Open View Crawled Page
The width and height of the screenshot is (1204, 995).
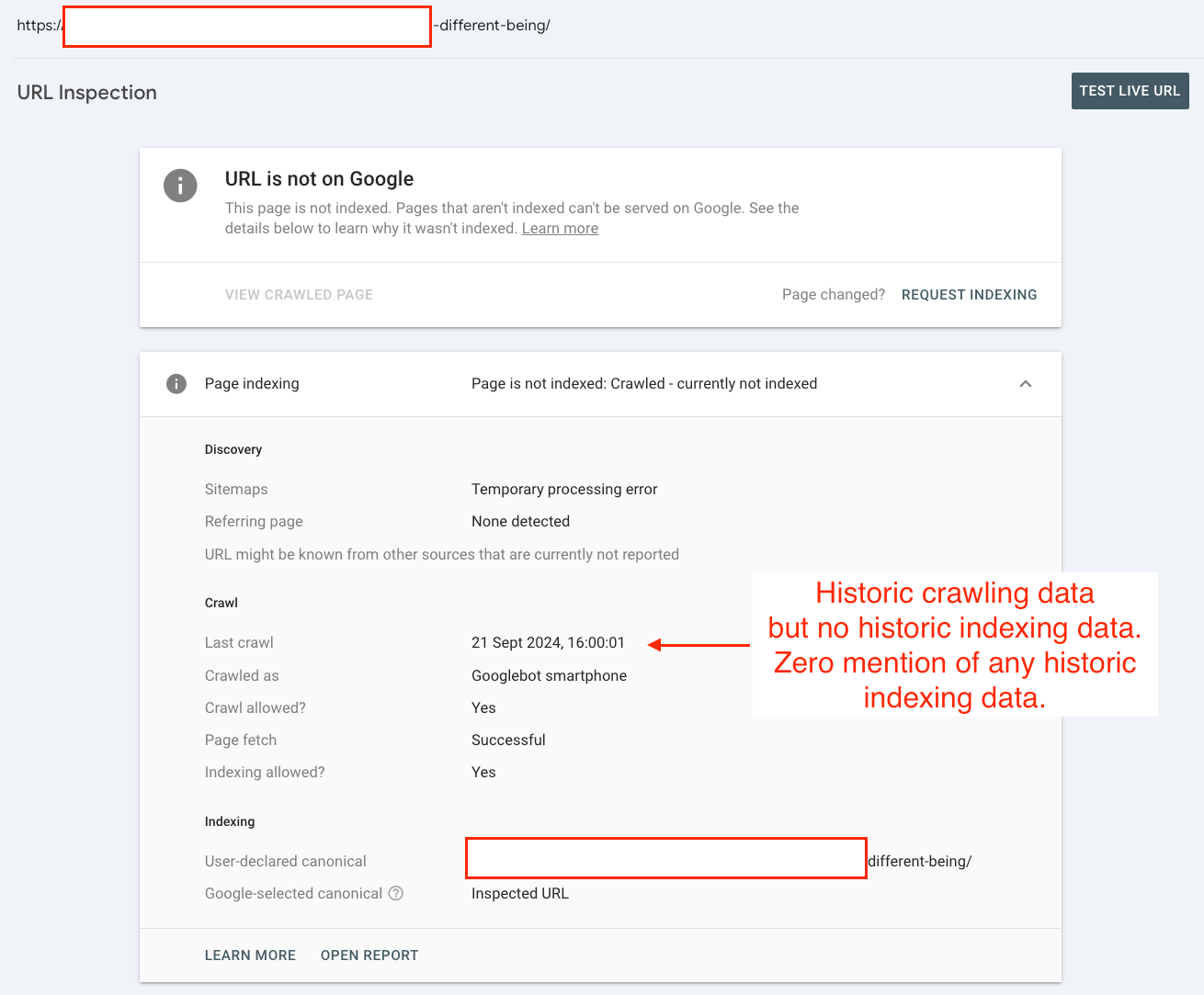(299, 295)
